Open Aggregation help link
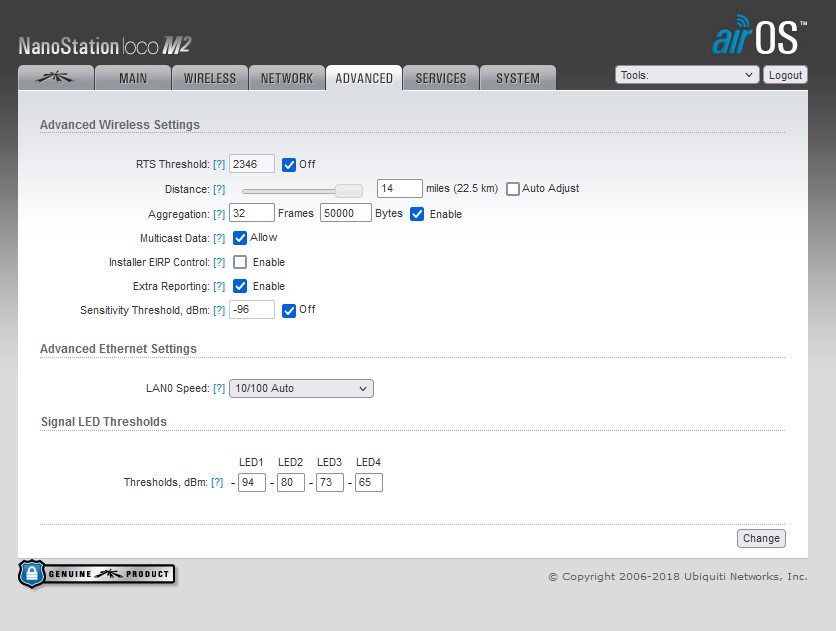 [x=219, y=214]
